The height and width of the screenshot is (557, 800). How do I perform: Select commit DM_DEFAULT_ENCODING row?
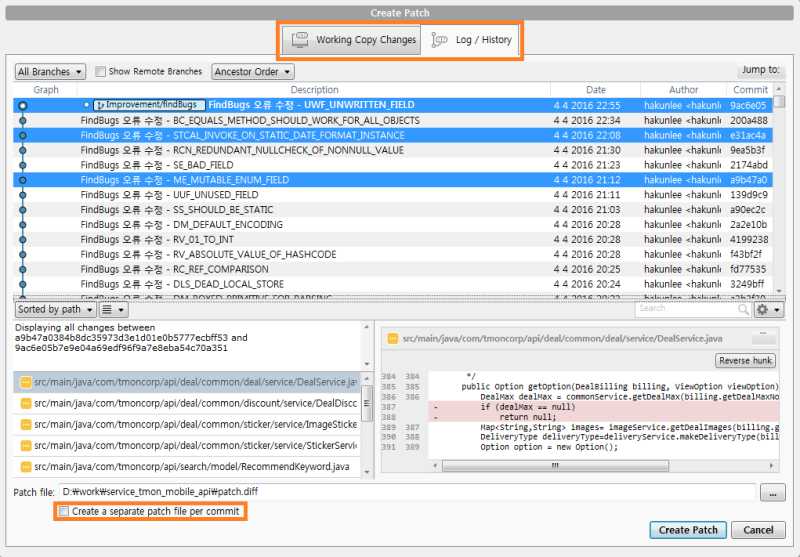392,224
